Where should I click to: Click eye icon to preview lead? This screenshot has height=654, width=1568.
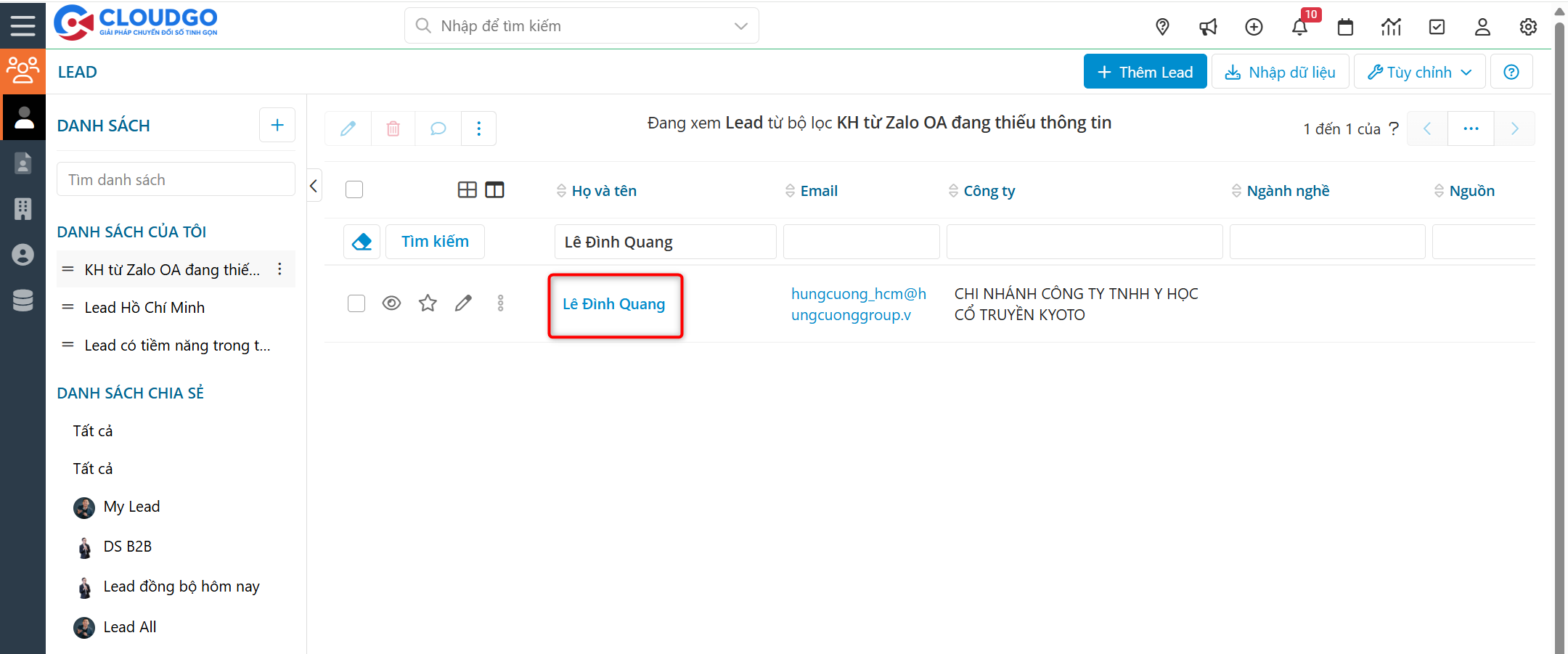(x=391, y=303)
